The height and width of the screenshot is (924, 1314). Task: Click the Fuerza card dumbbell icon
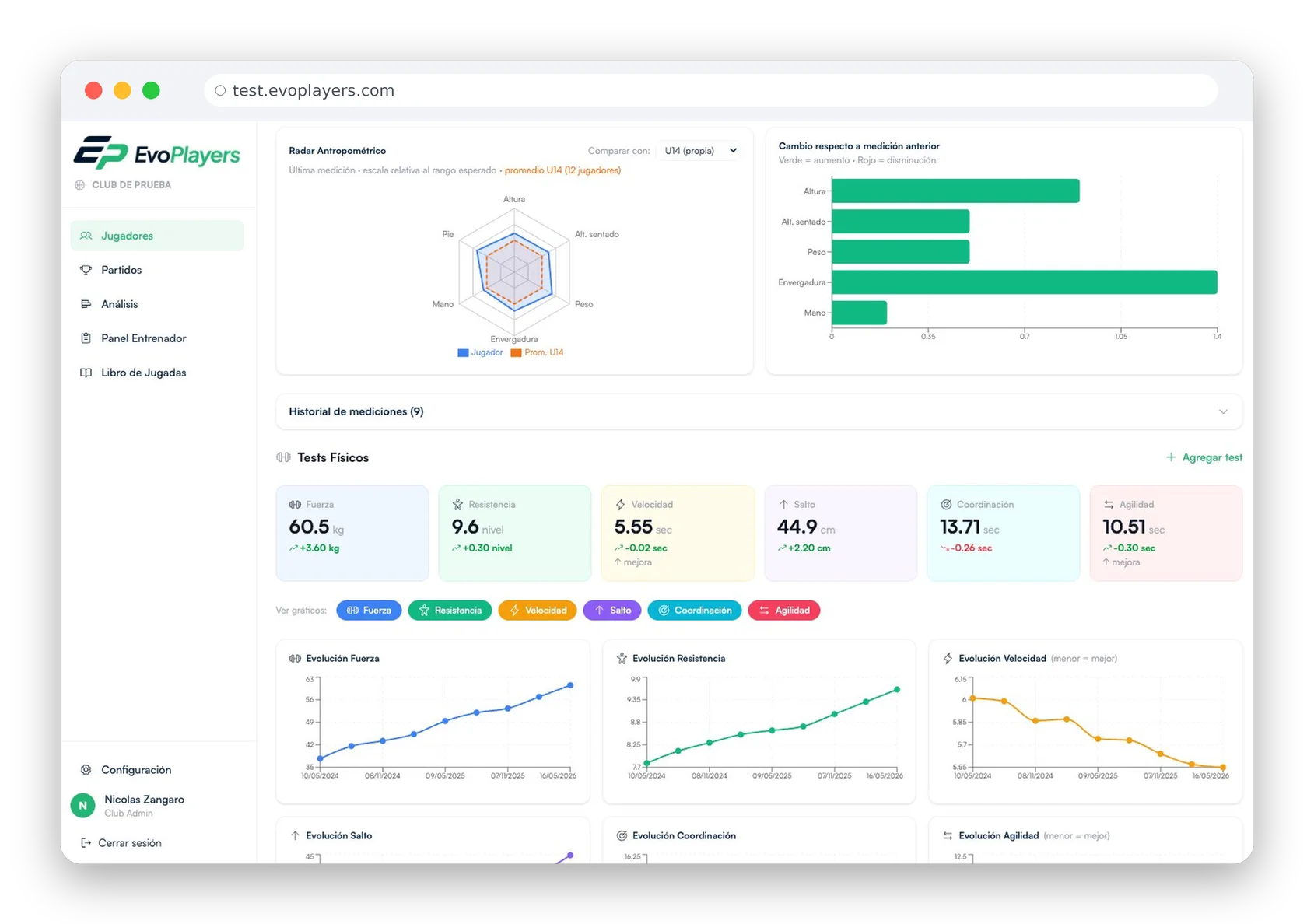pos(296,505)
